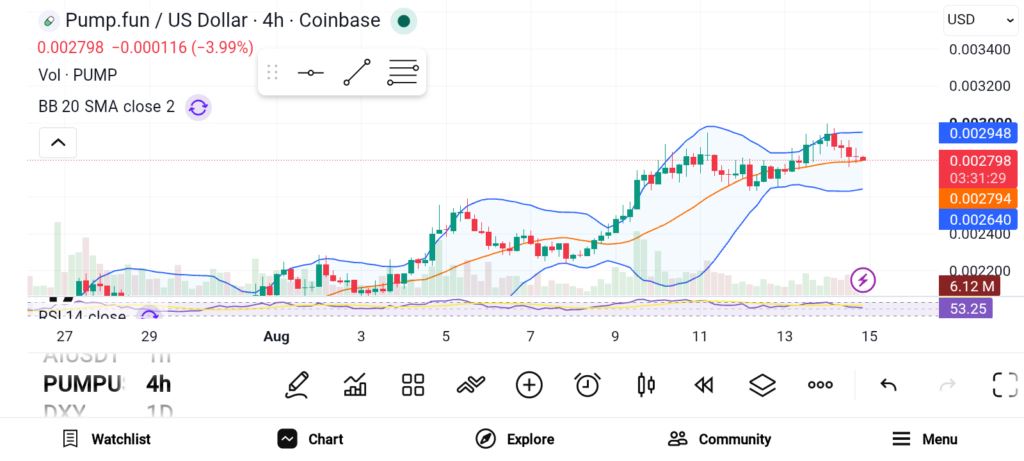This screenshot has height=461, width=1024.
Task: Open the layout grid icon
Action: coord(413,385)
